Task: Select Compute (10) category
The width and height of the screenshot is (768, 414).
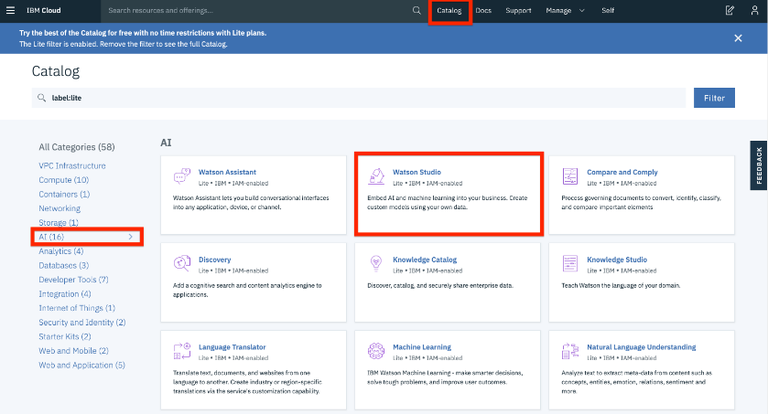Action: [64, 180]
